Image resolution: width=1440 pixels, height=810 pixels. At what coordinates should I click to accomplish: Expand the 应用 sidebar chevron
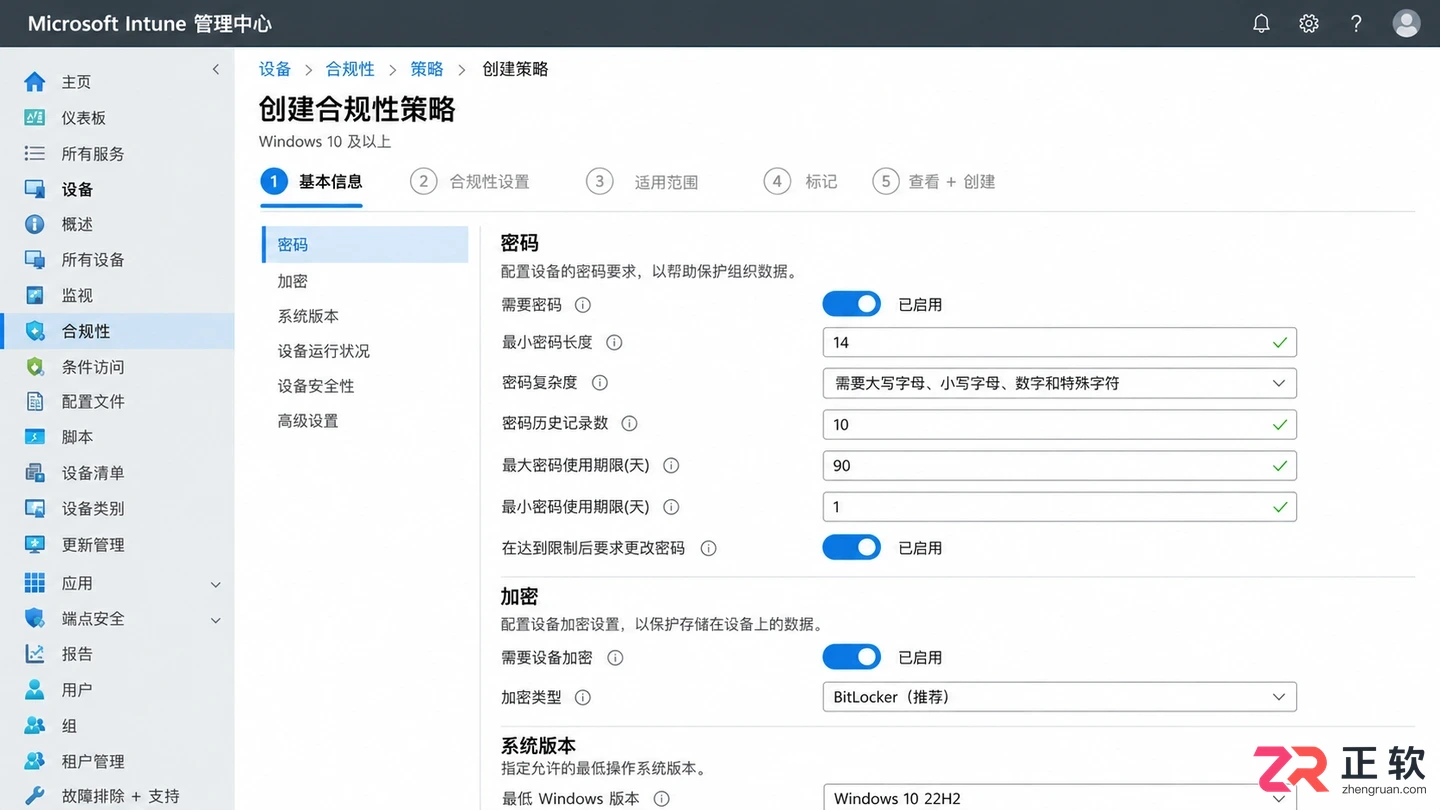[215, 584]
